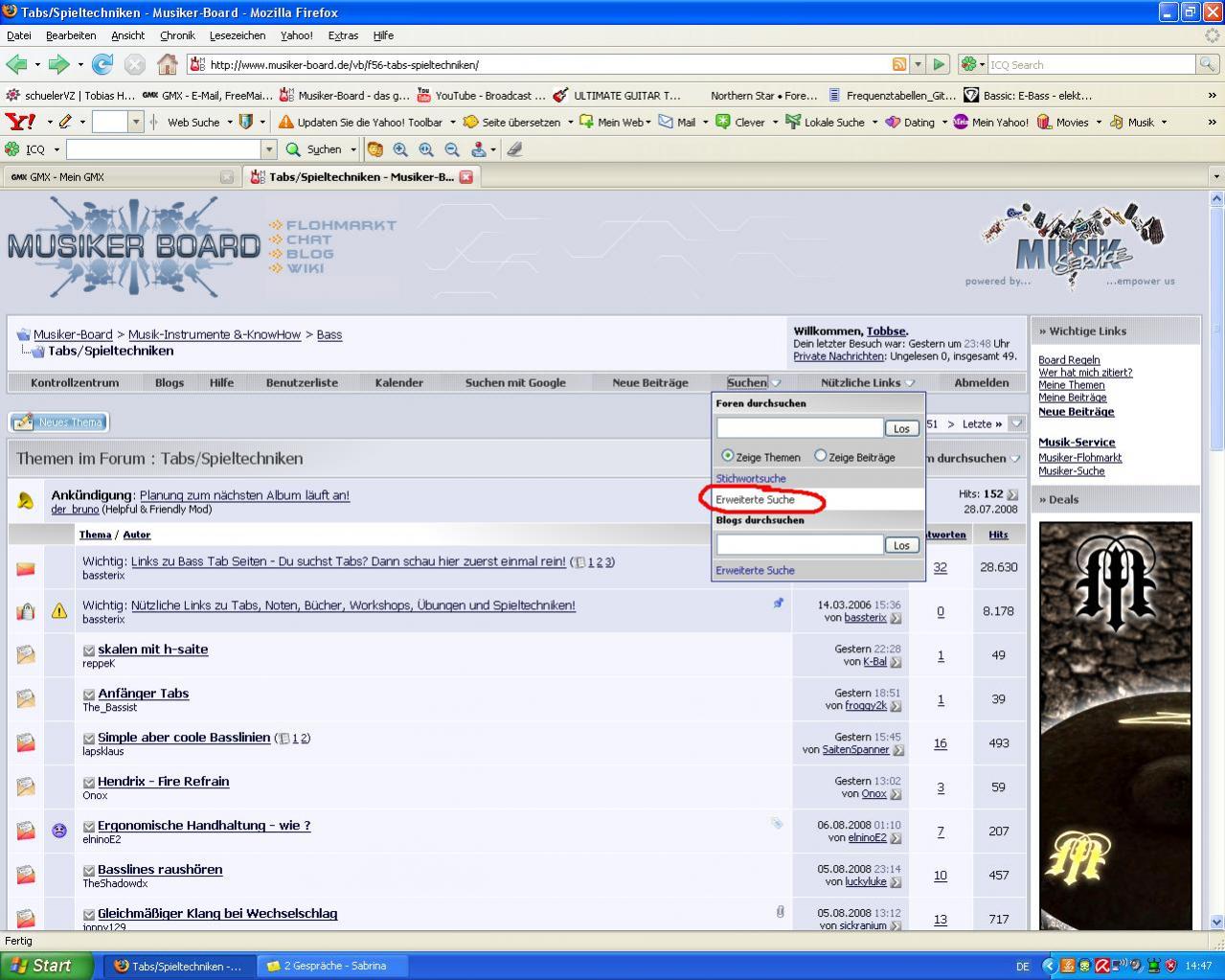This screenshot has height=980, width=1225.
Task: Open the Board Regeln sidebar link
Action: 1069,360
